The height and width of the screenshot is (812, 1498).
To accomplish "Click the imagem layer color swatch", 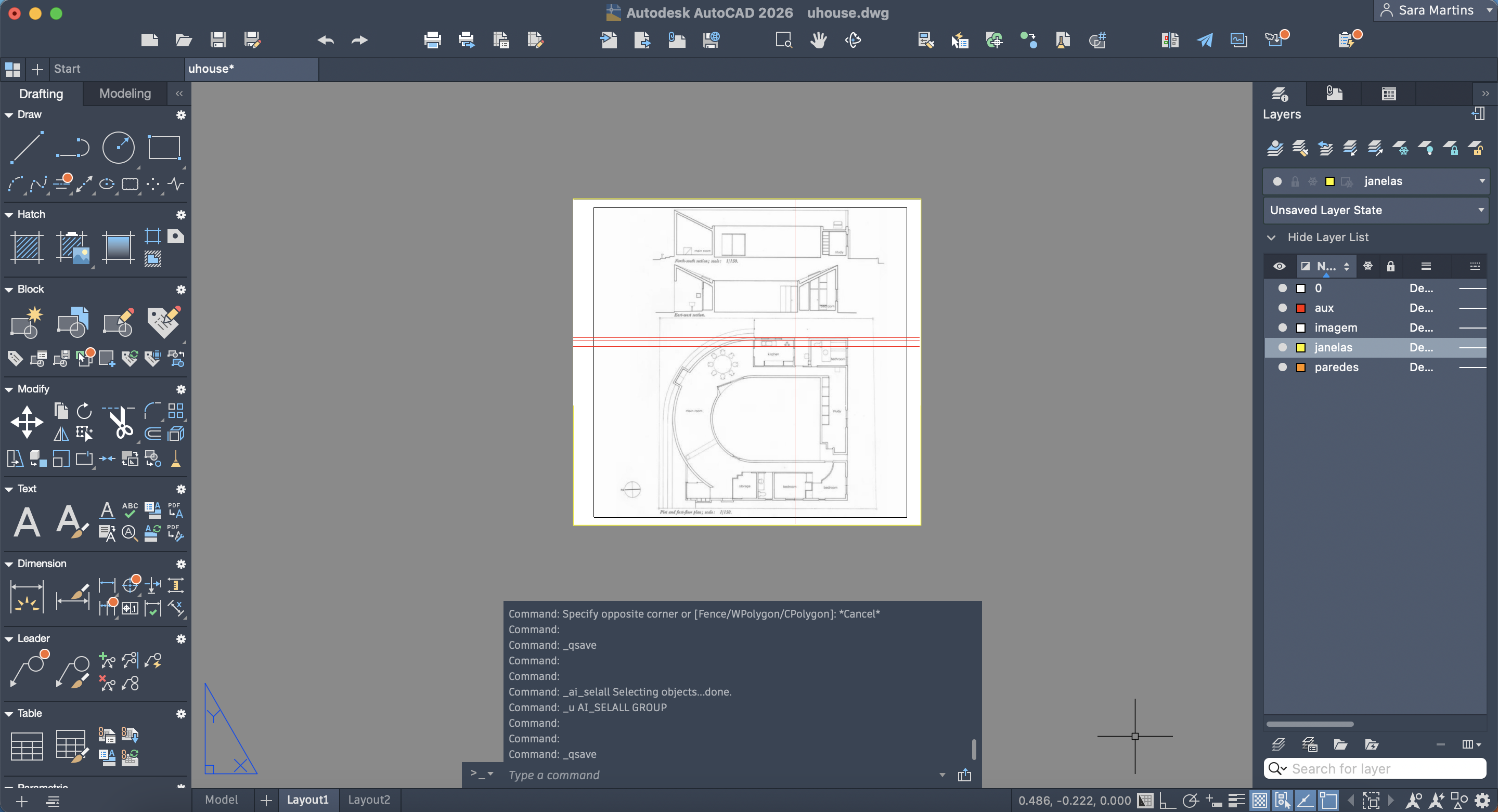I will click(1301, 328).
